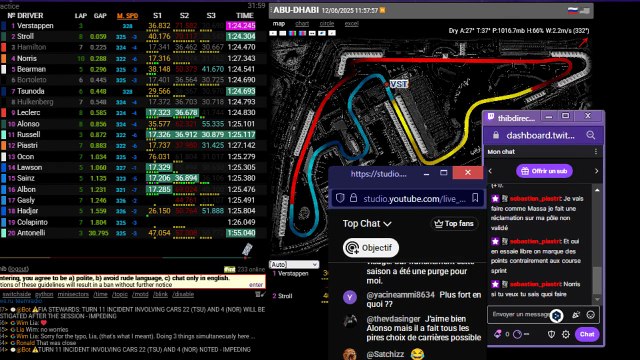Click the red wind direction arrow
640x360 pixels.
(x=583, y=42)
